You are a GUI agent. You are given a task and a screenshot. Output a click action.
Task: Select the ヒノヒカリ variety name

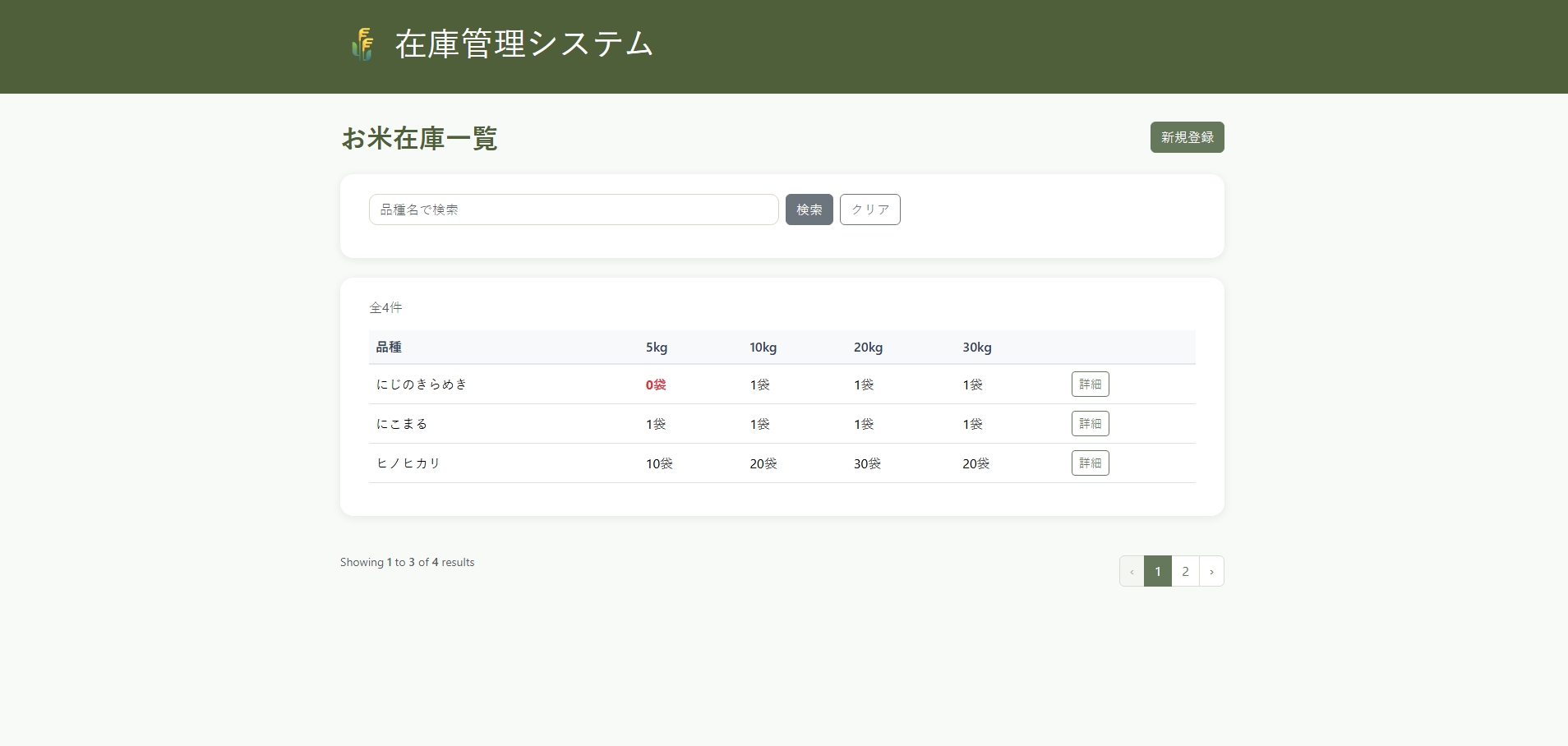[408, 463]
